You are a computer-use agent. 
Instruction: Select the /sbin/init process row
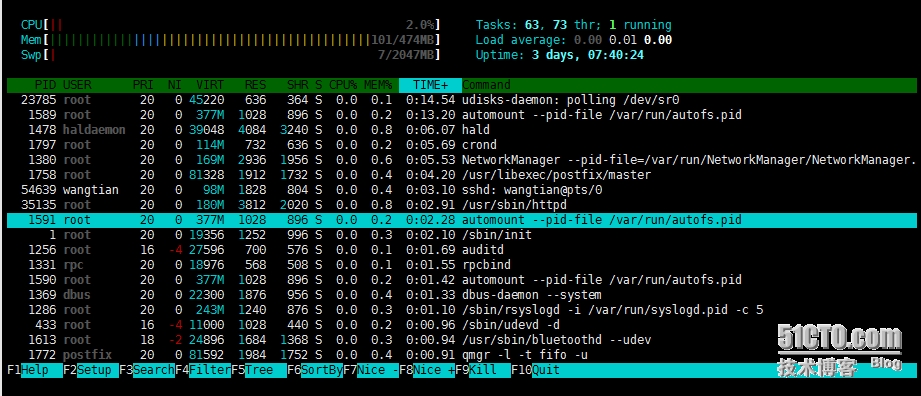[x=462, y=235]
